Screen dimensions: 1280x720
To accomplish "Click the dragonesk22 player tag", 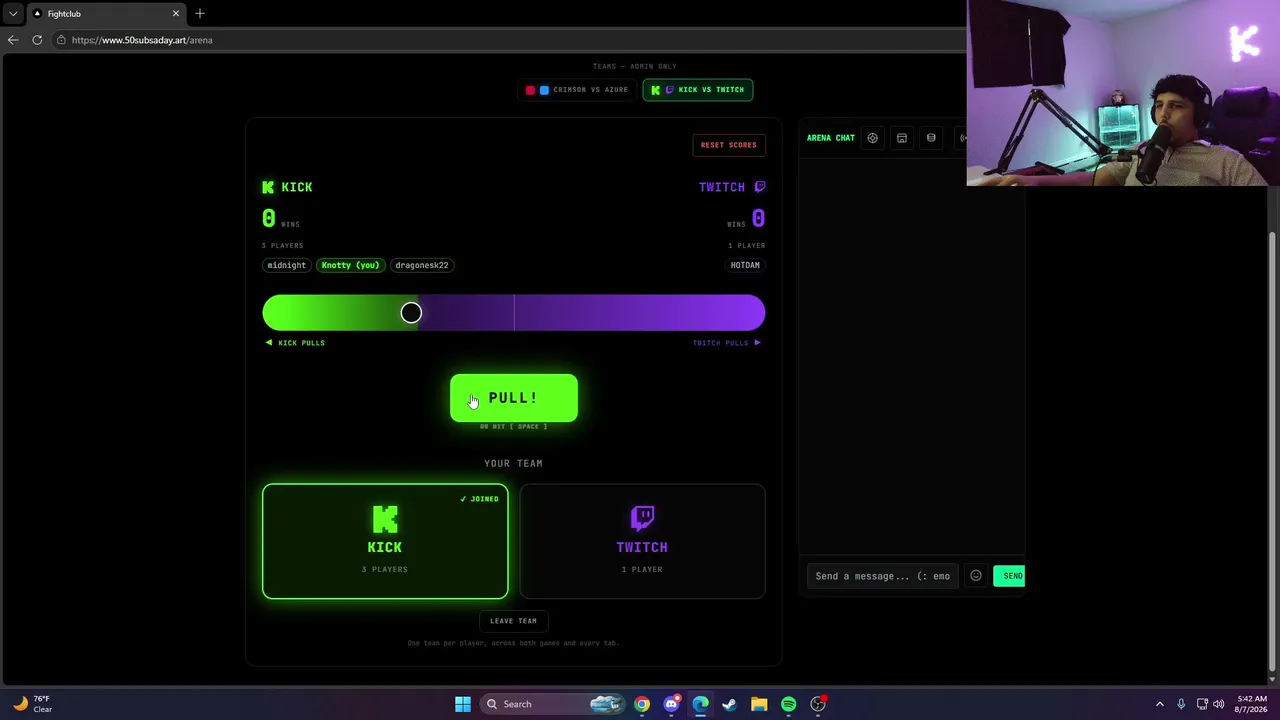I will click(x=422, y=265).
